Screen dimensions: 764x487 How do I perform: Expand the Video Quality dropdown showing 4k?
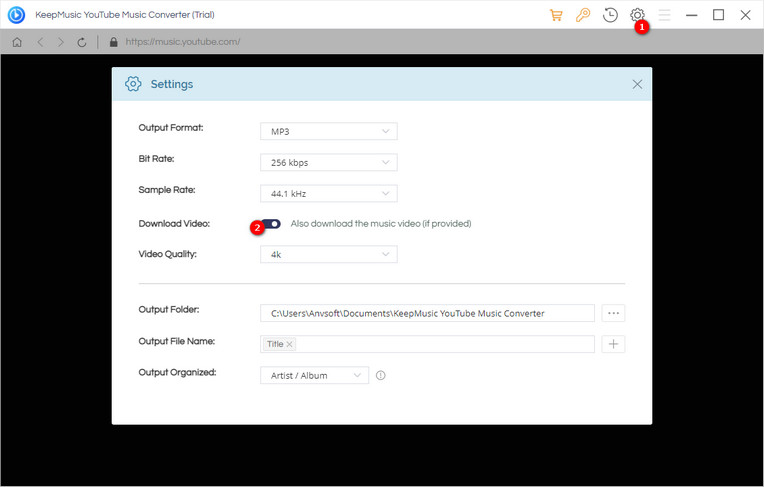click(329, 254)
